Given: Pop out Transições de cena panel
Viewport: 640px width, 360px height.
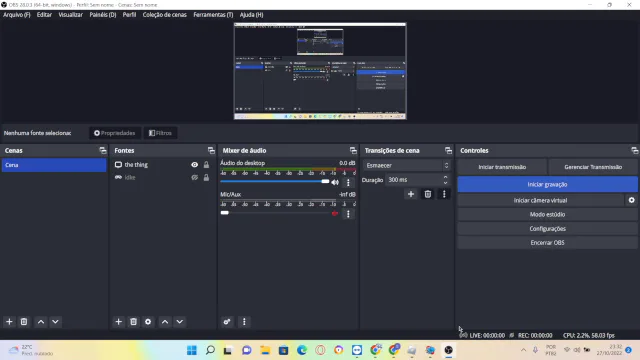Looking at the screenshot, I should 448,150.
